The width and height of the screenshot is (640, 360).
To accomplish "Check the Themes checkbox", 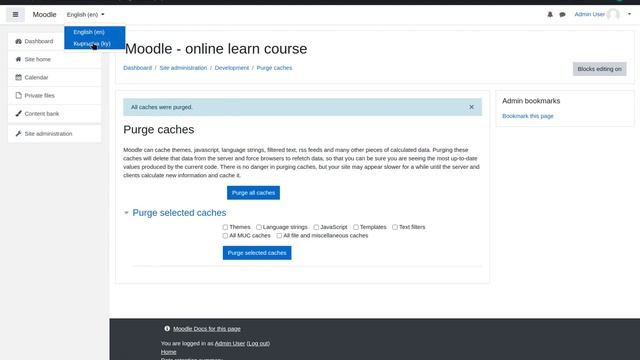I will click(225, 227).
